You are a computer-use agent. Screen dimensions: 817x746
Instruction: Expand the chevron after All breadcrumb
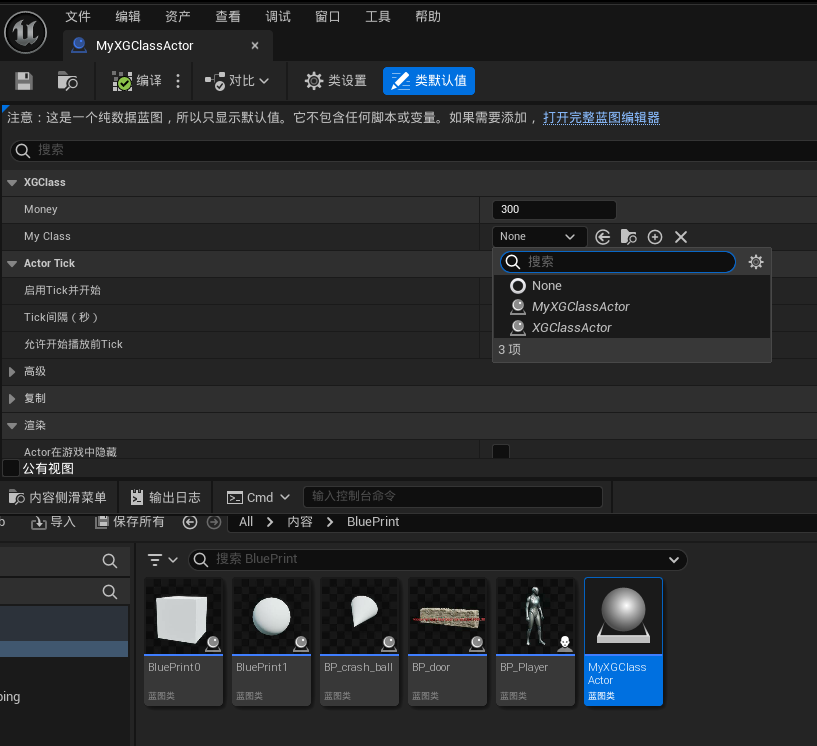pos(270,522)
